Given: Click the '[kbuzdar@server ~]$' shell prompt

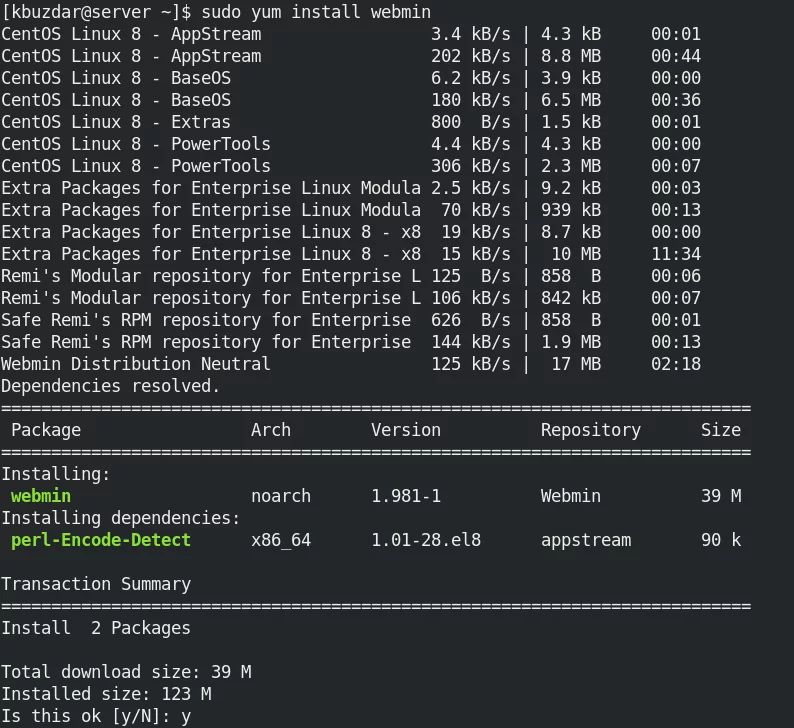Looking at the screenshot, I should [x=96, y=12].
